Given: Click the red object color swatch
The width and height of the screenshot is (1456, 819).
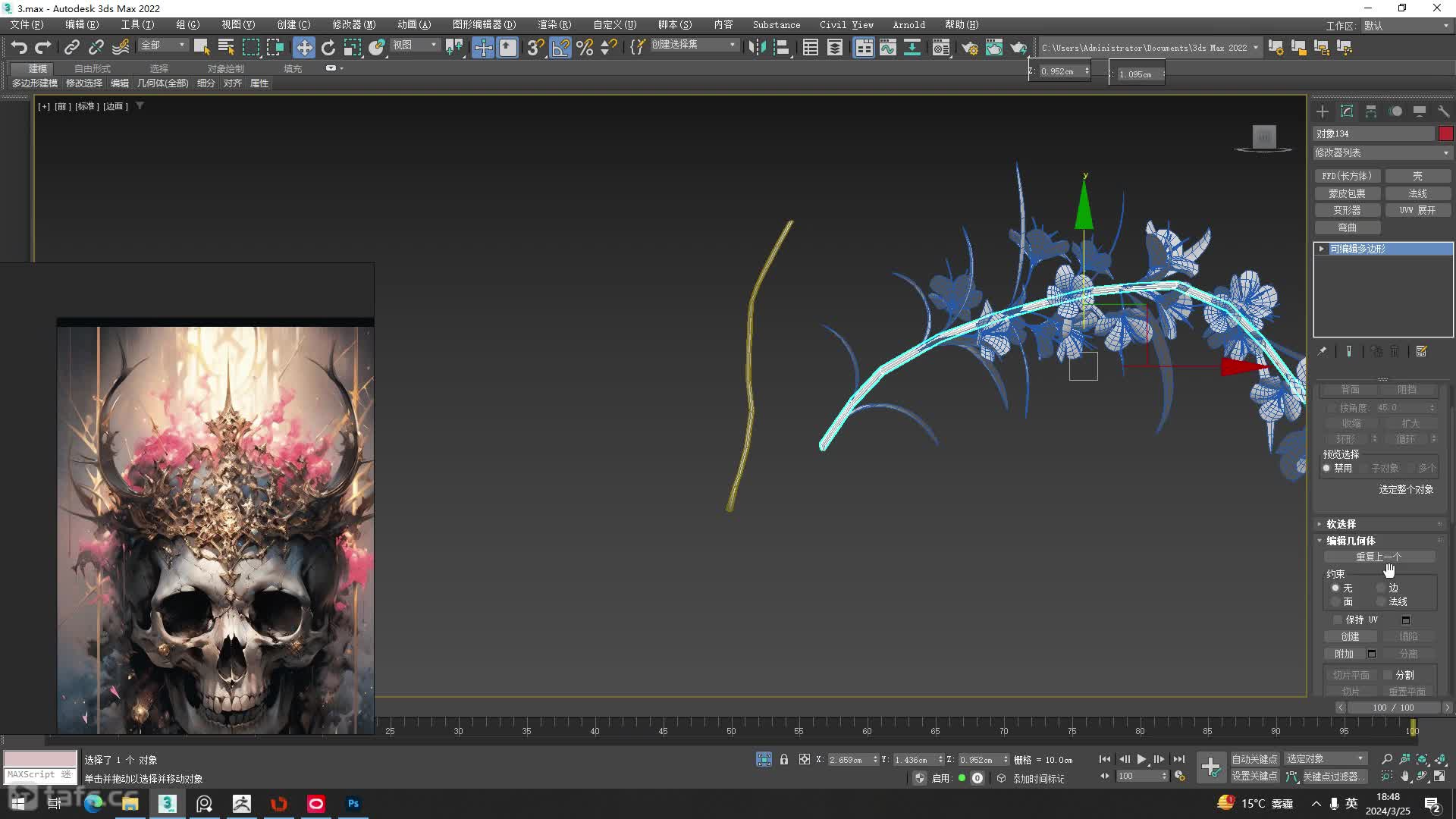Looking at the screenshot, I should [x=1445, y=133].
